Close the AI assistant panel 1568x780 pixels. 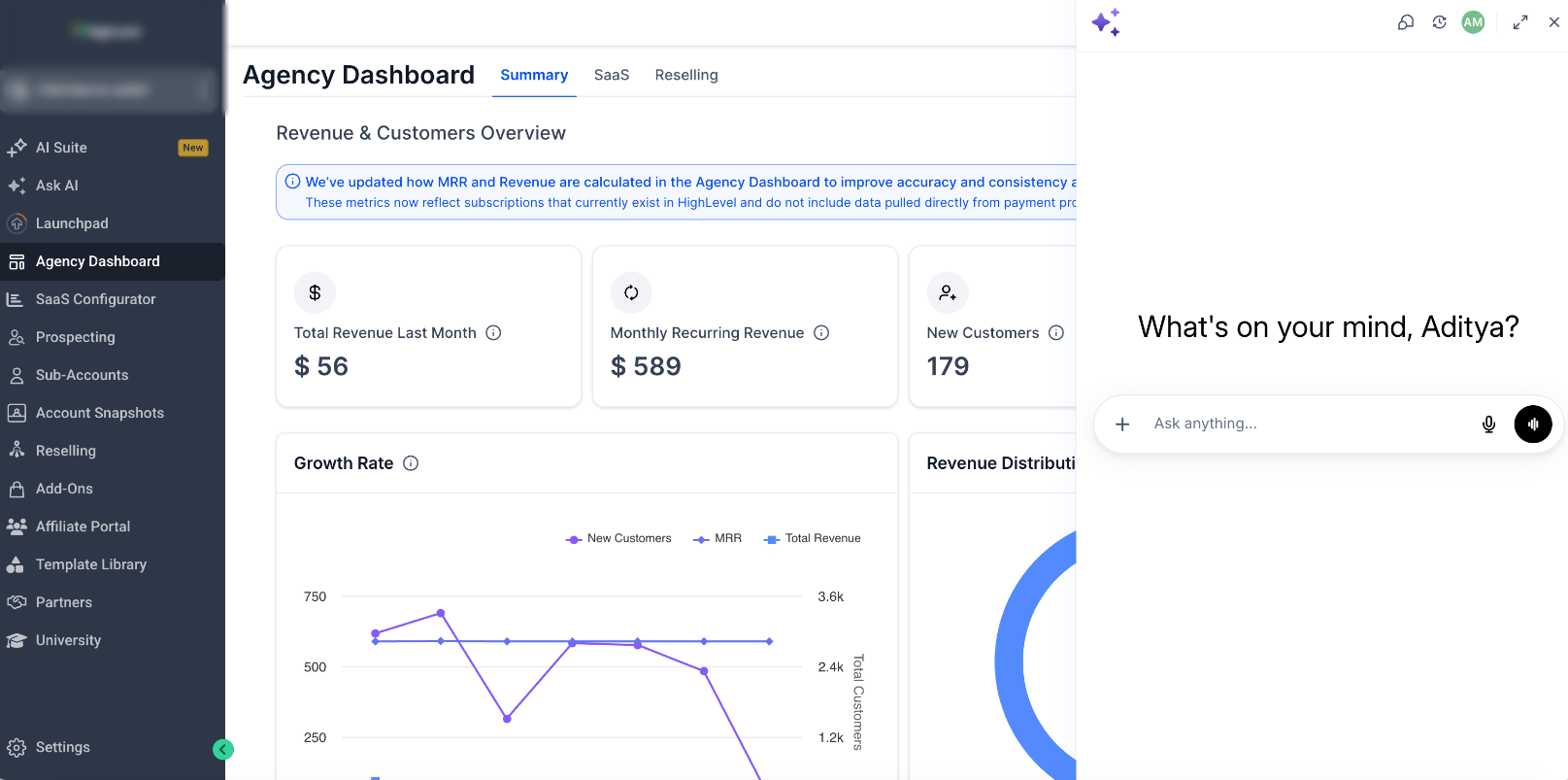pyautogui.click(x=1554, y=22)
